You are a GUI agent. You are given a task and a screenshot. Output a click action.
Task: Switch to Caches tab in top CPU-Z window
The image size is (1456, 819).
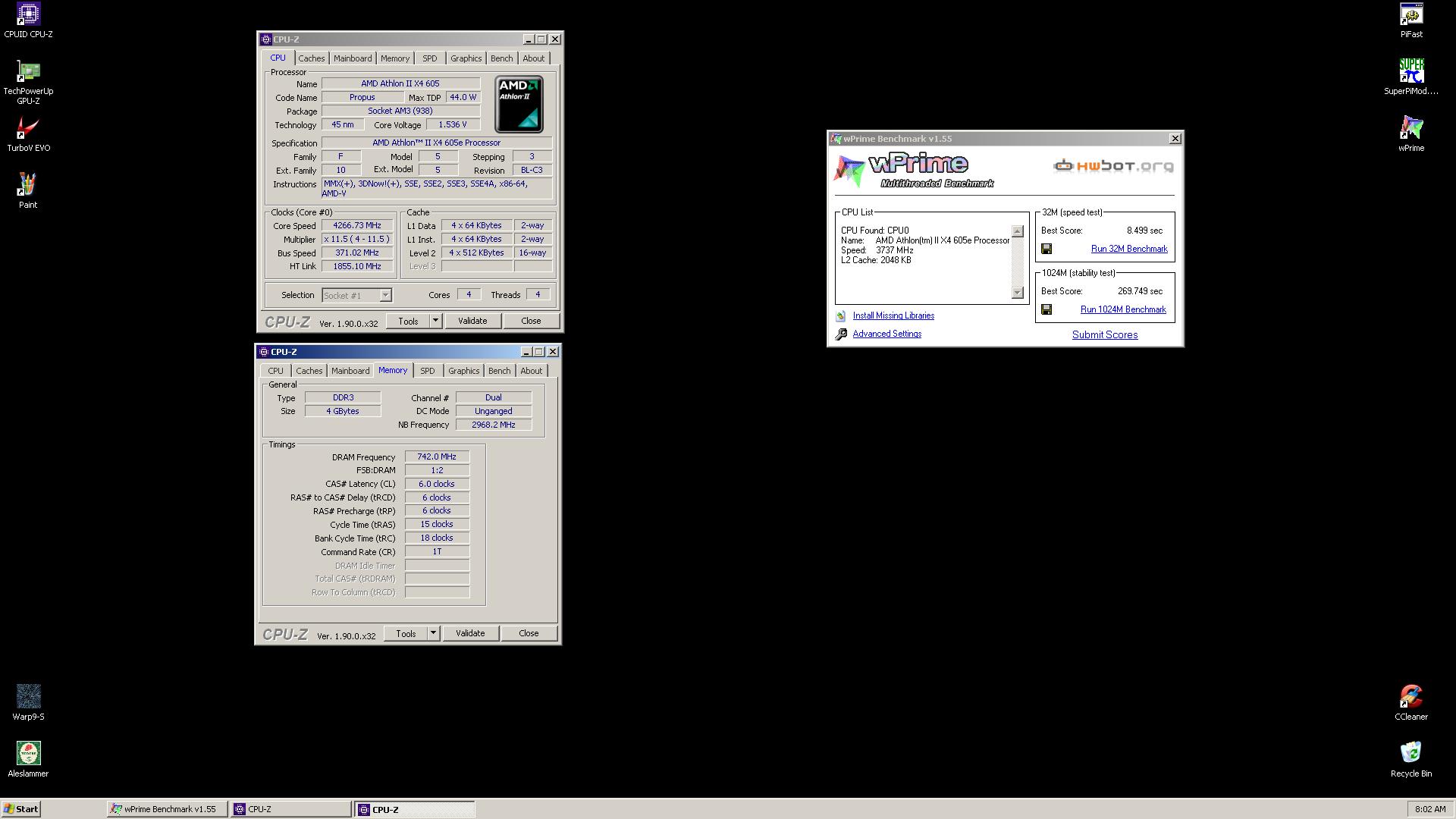(311, 58)
